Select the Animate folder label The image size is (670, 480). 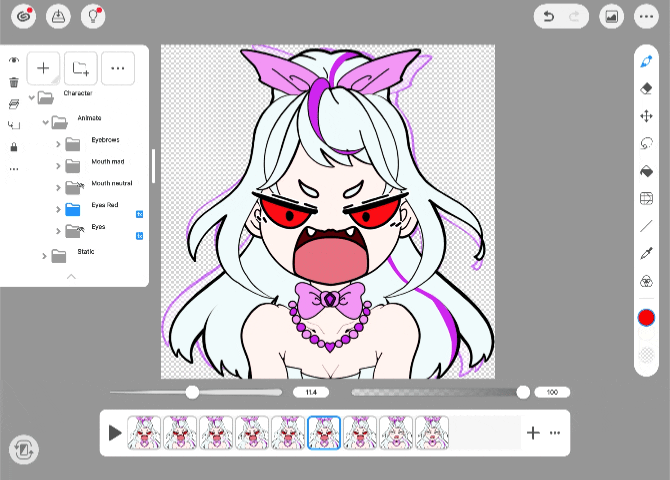89,118
